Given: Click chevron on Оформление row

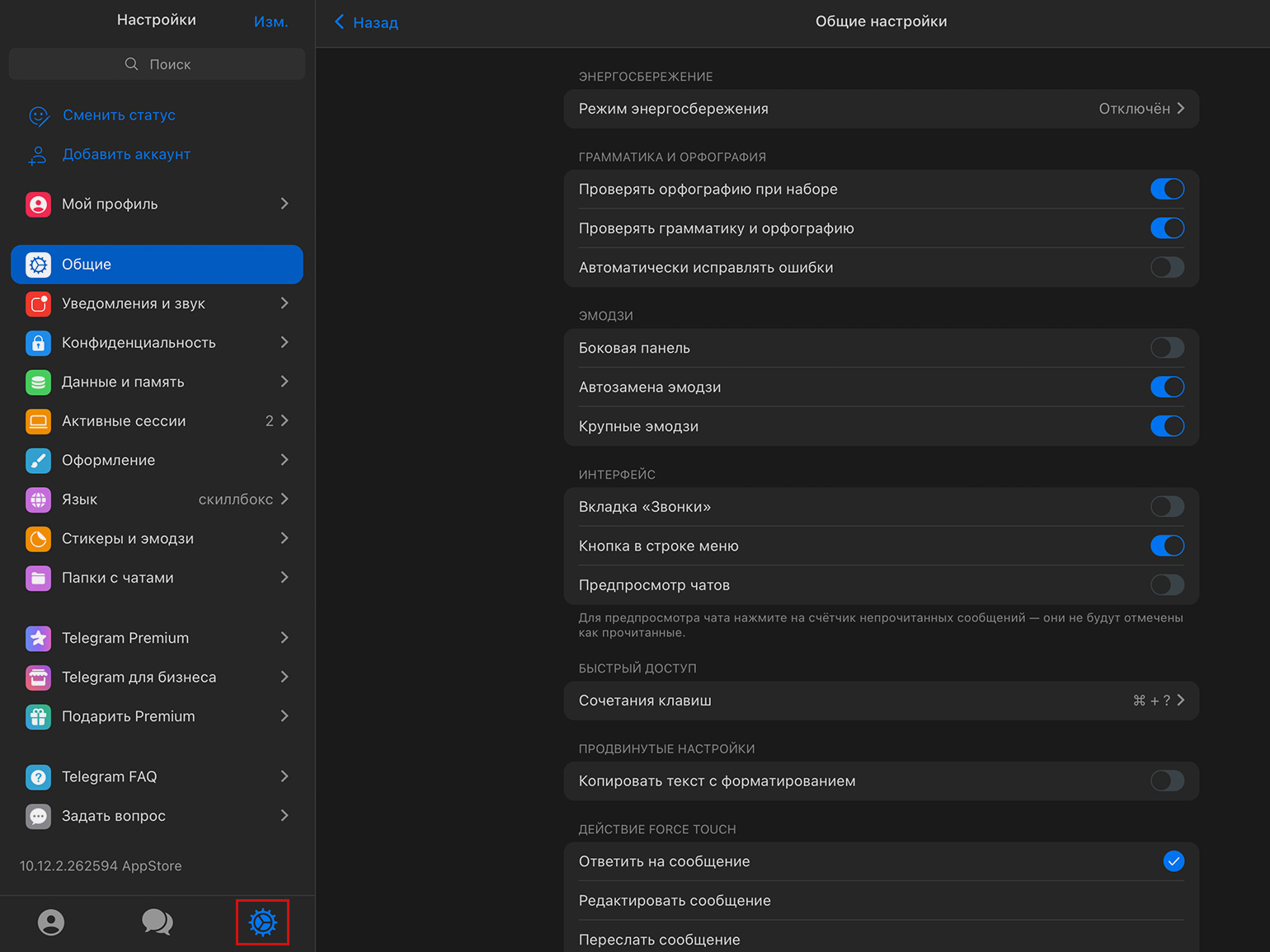Looking at the screenshot, I should [285, 460].
